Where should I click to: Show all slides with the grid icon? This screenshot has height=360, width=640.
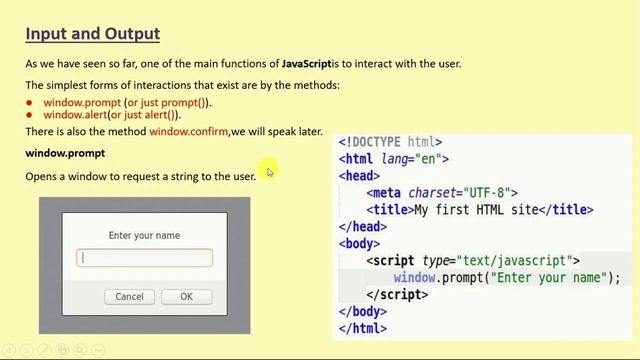click(62, 350)
